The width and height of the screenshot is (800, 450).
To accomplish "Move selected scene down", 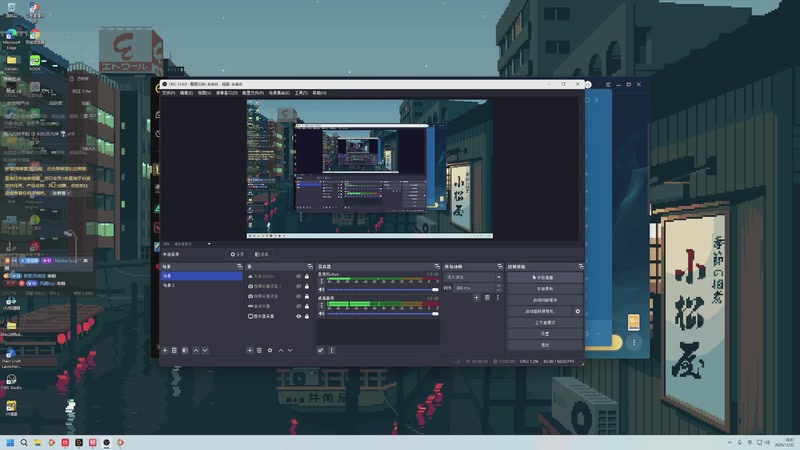I will click(205, 351).
